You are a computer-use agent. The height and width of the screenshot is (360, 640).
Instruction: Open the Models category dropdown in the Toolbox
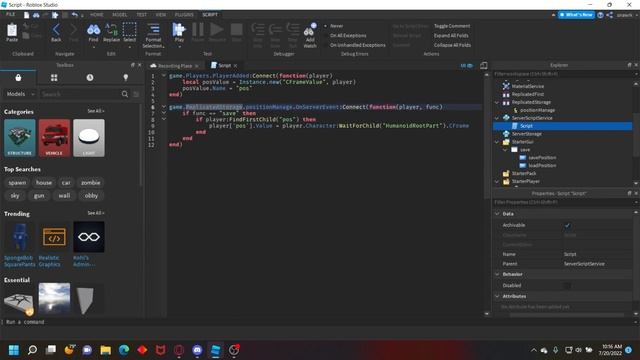20,94
